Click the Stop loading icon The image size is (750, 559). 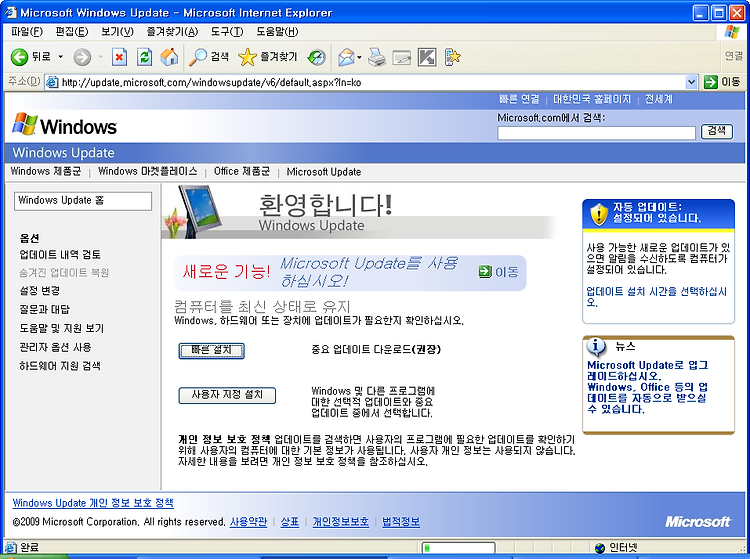coord(119,57)
